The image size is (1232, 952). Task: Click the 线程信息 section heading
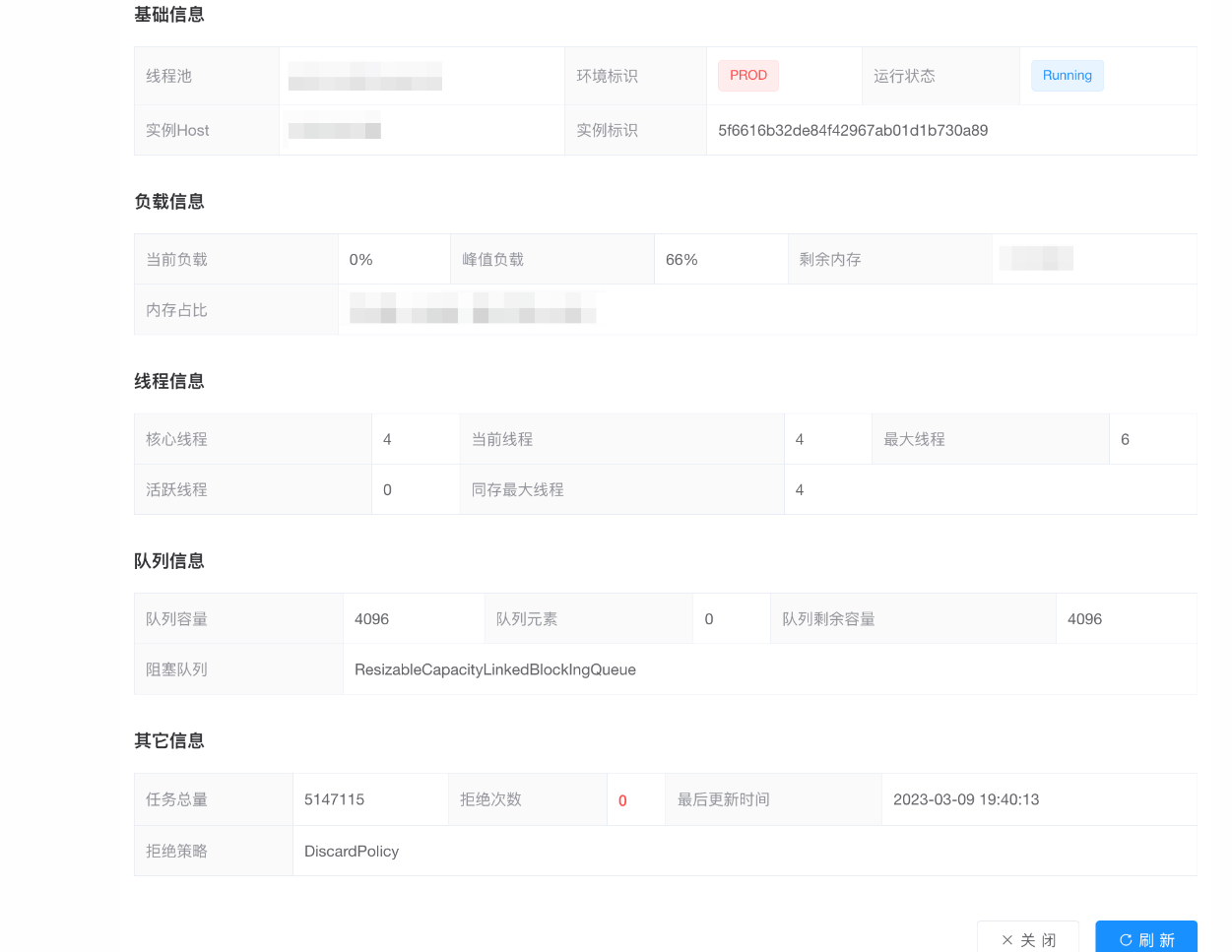[169, 382]
